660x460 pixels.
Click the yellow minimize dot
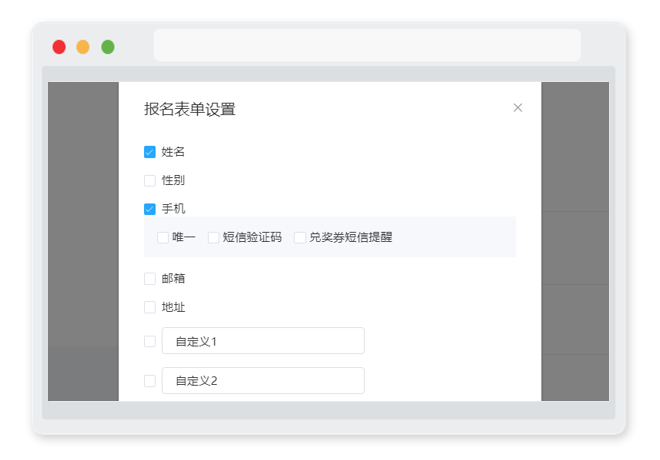pos(83,47)
